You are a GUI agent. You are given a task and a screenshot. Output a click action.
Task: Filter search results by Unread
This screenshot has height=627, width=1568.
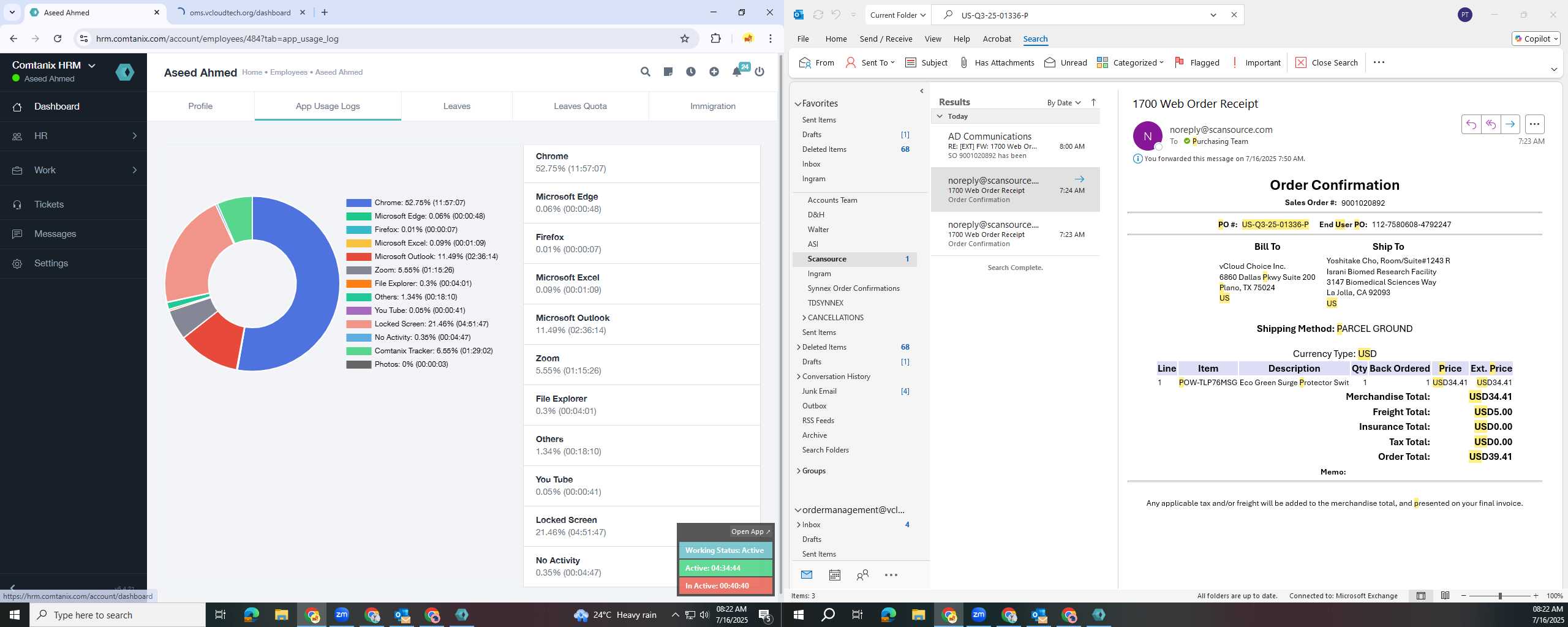[1066, 62]
